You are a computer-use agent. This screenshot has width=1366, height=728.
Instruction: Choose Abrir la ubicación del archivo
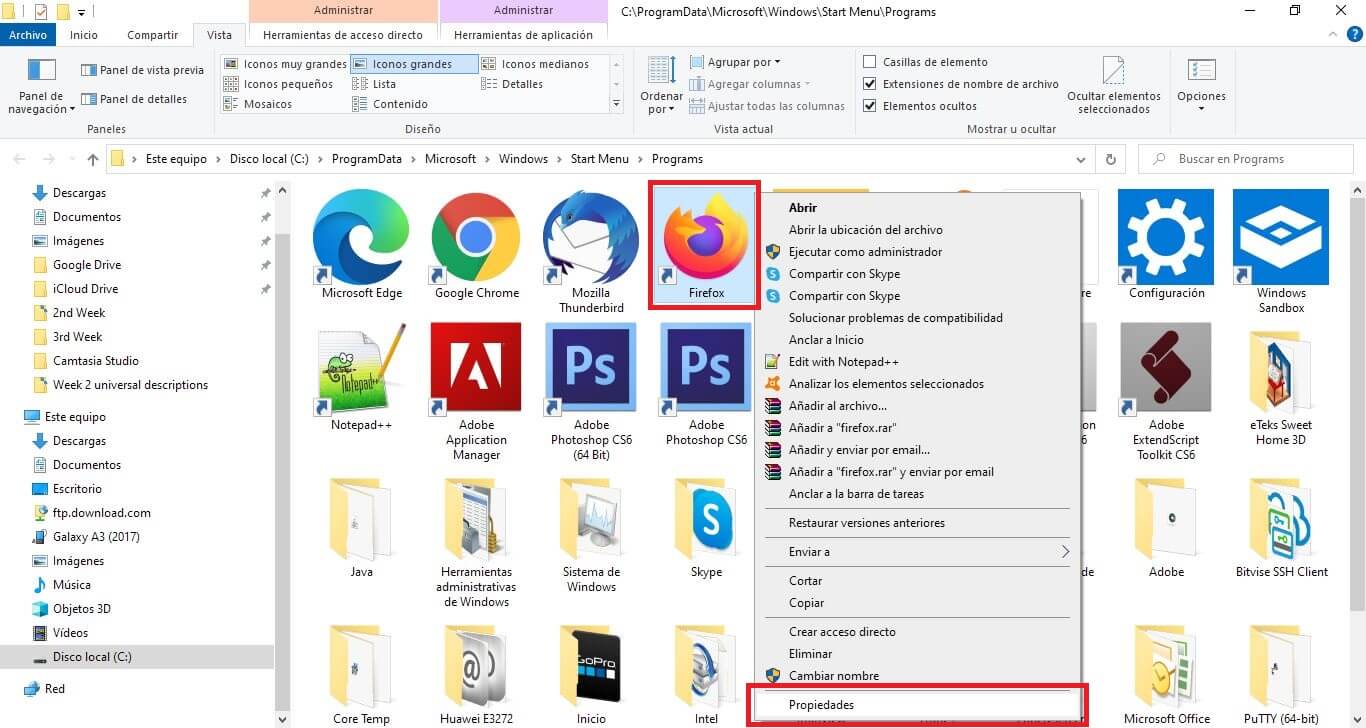[x=918, y=230]
